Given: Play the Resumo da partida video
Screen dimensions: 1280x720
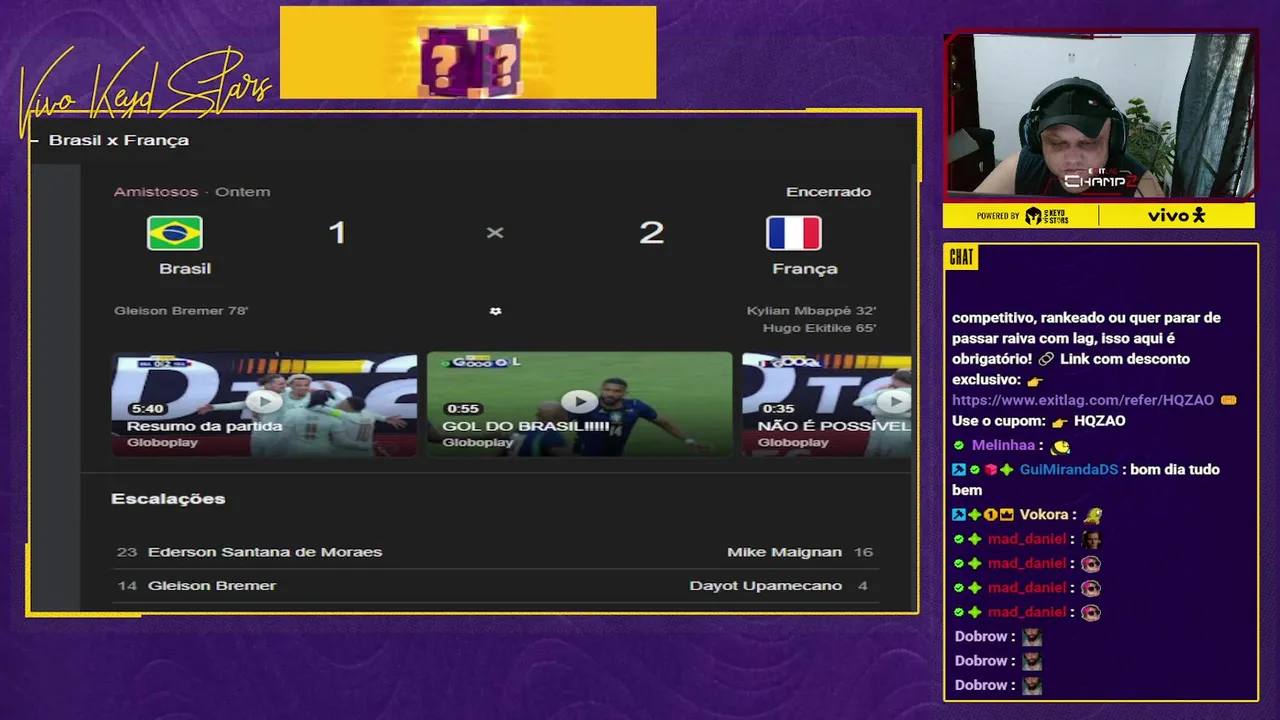Looking at the screenshot, I should click(264, 401).
